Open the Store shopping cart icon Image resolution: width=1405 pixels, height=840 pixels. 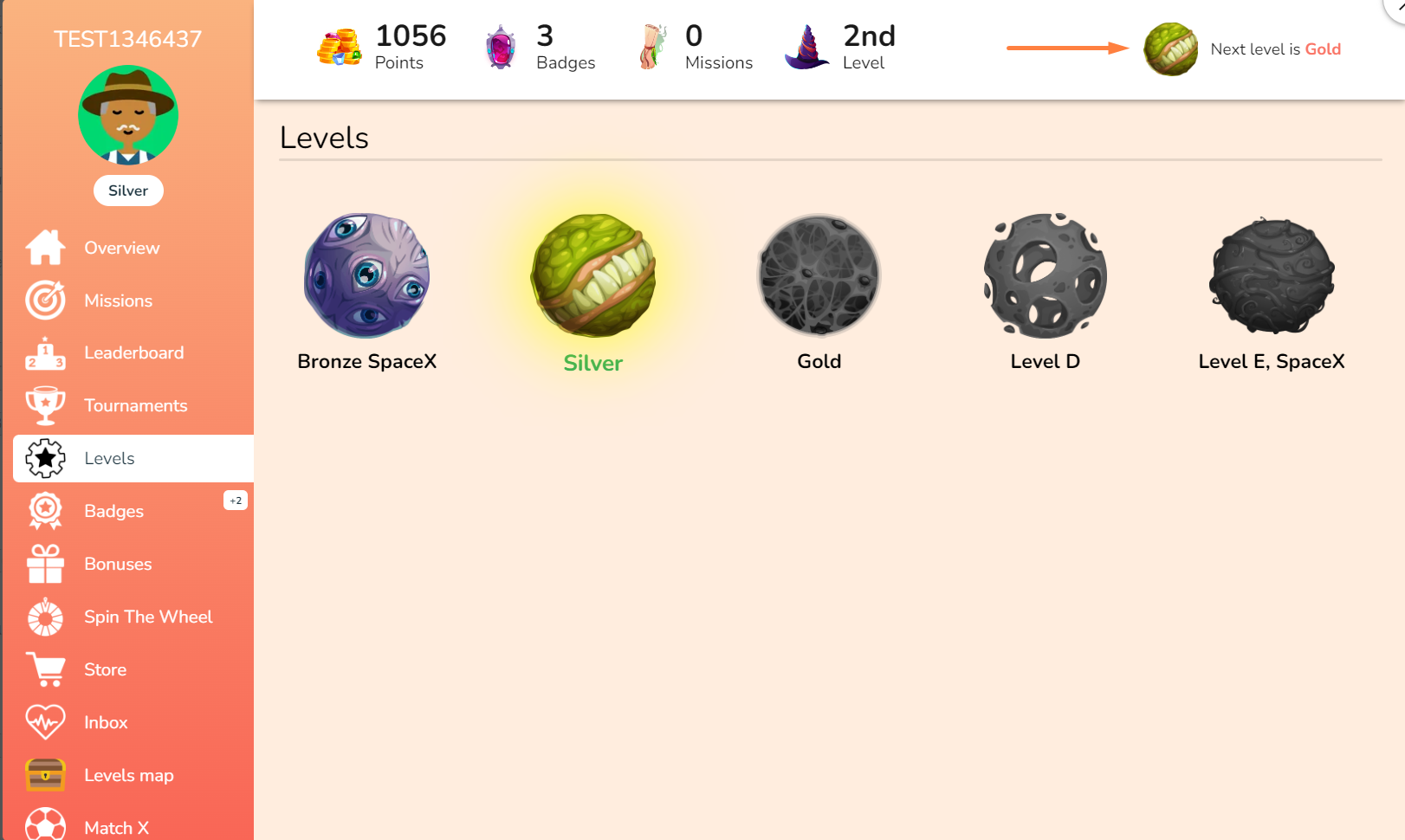45,669
